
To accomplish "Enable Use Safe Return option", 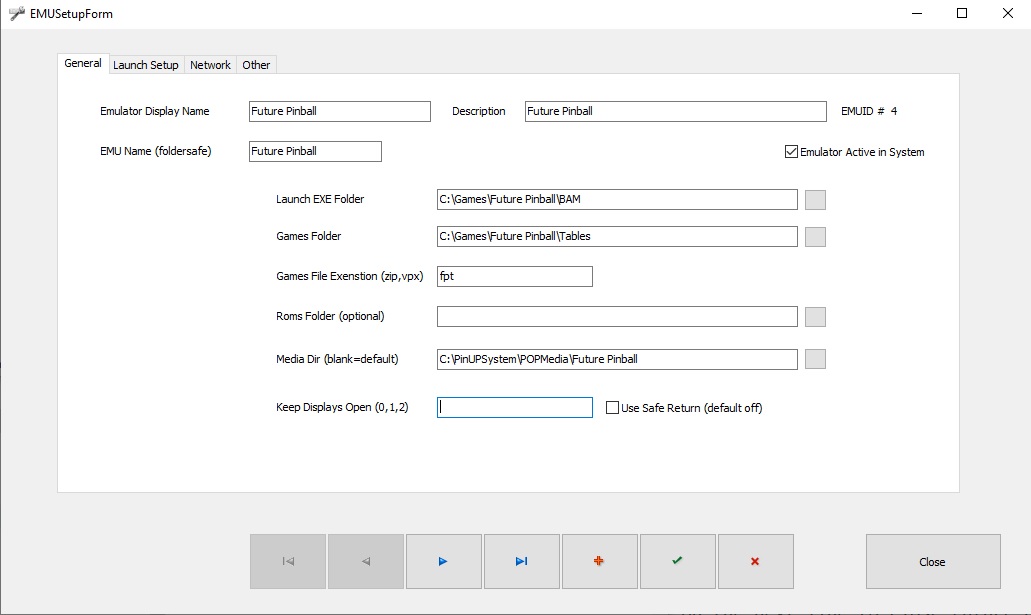I will click(613, 408).
